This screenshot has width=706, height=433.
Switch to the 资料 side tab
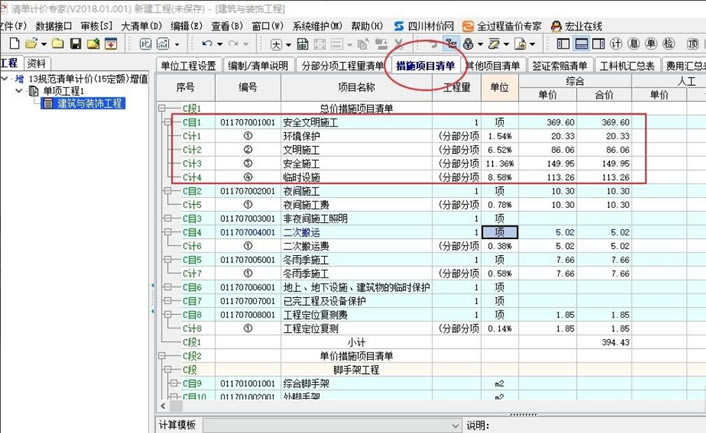click(36, 63)
